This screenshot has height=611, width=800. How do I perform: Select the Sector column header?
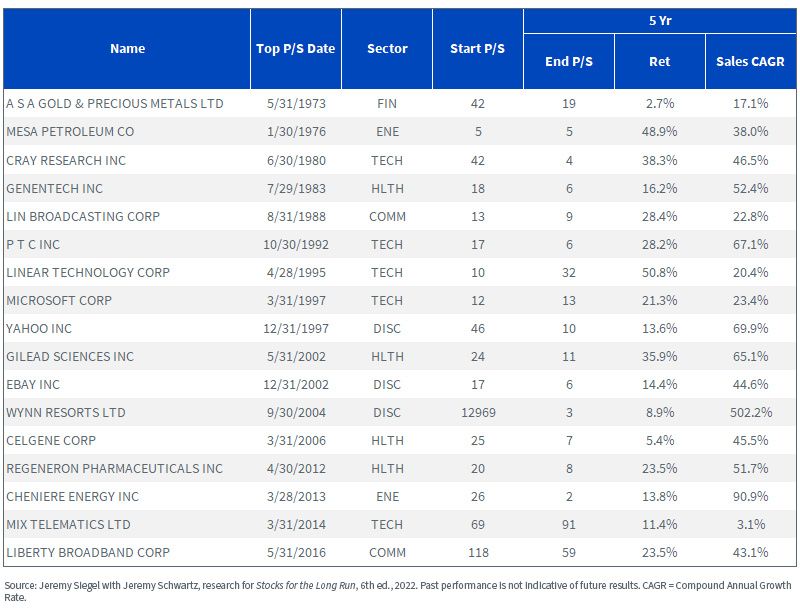[x=387, y=49]
